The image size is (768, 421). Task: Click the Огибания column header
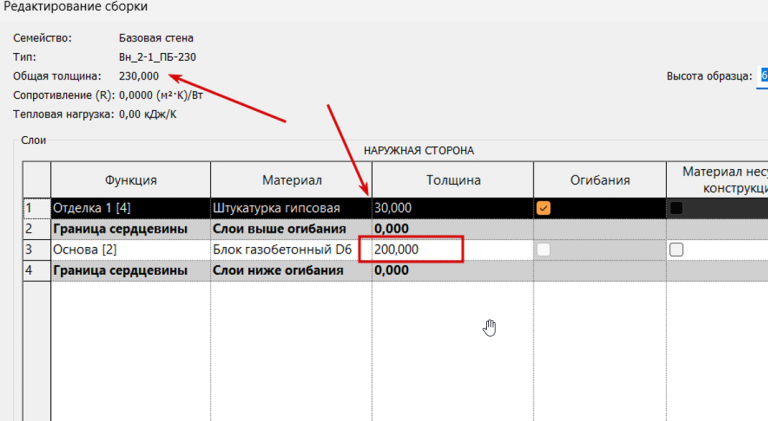[x=600, y=180]
